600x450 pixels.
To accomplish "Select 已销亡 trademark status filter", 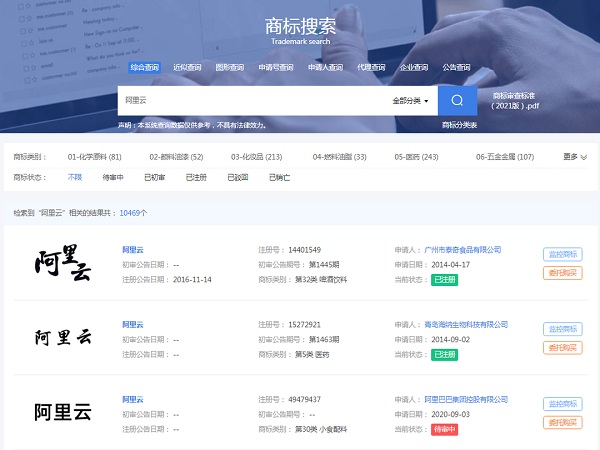I will 280,178.
